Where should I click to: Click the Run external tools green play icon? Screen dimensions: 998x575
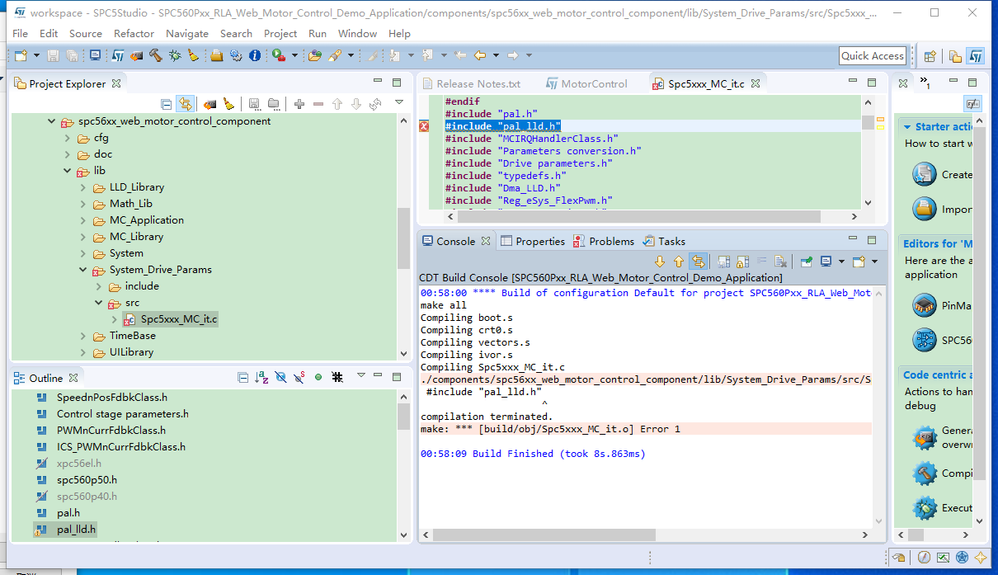click(278, 56)
